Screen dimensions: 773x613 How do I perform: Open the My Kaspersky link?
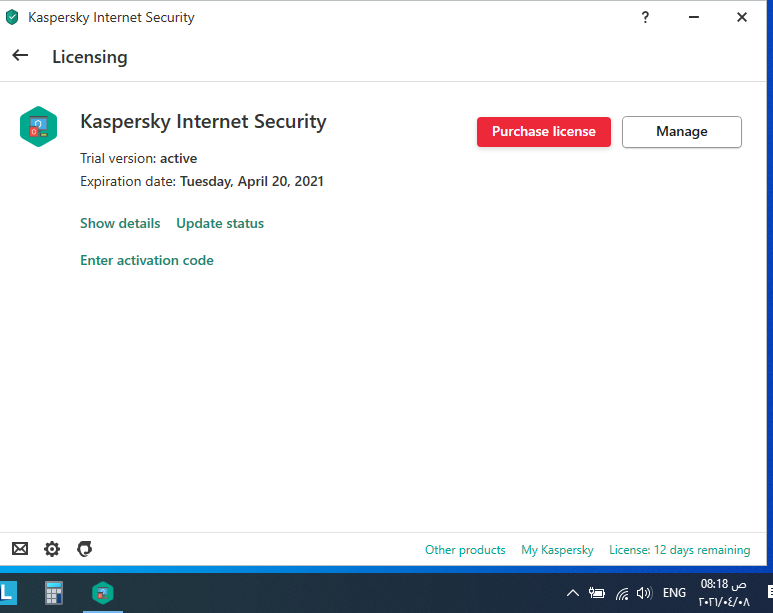click(x=557, y=550)
